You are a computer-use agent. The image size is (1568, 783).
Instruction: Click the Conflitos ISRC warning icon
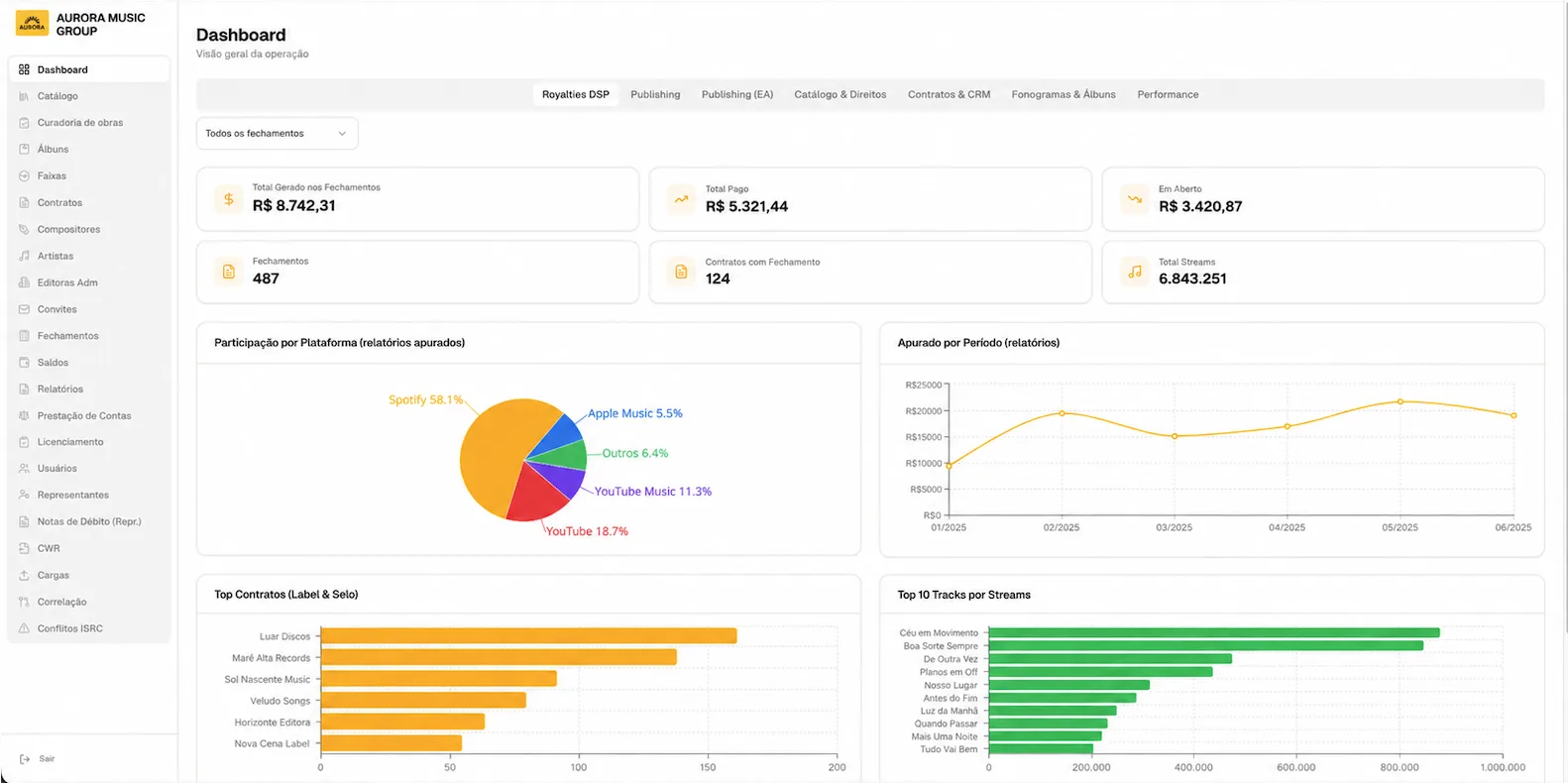[x=24, y=628]
